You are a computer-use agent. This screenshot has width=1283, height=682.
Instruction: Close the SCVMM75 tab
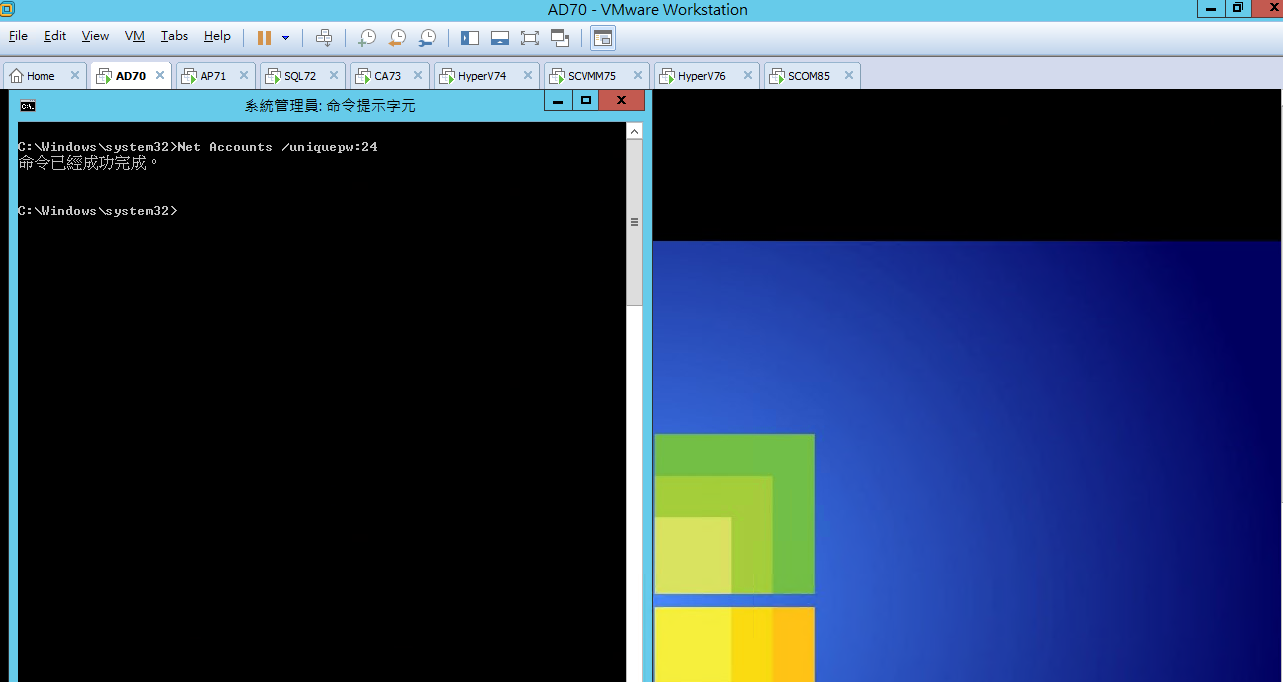click(x=637, y=75)
